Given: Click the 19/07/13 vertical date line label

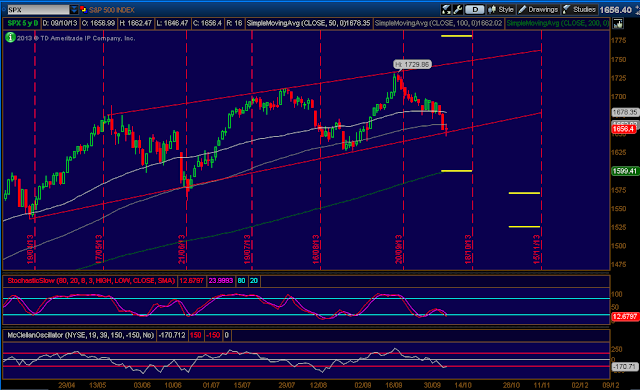Looking at the screenshot, I should point(247,249).
